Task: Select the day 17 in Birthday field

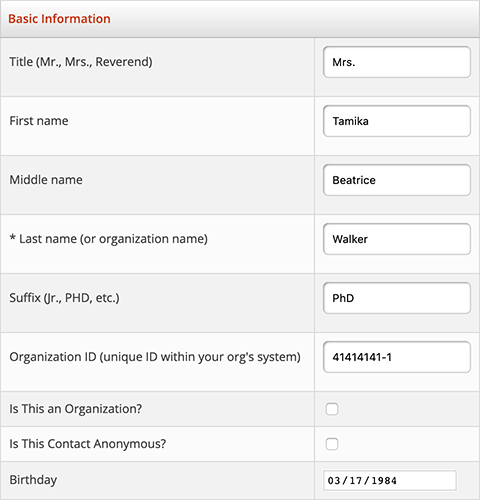Action: pos(356,481)
